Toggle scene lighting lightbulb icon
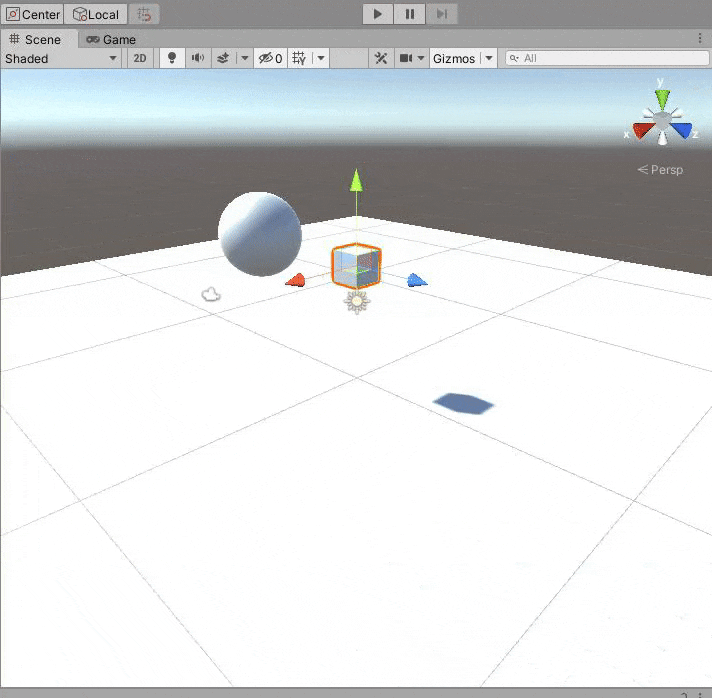 pos(172,58)
